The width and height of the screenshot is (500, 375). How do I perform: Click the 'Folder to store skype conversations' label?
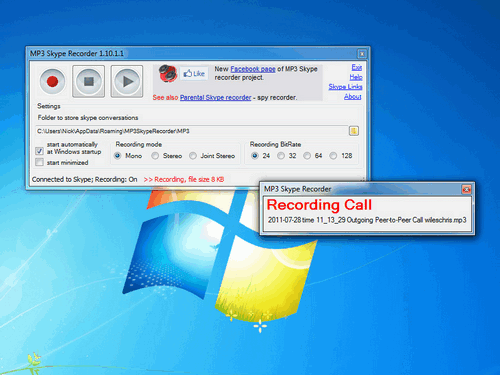tap(88, 118)
